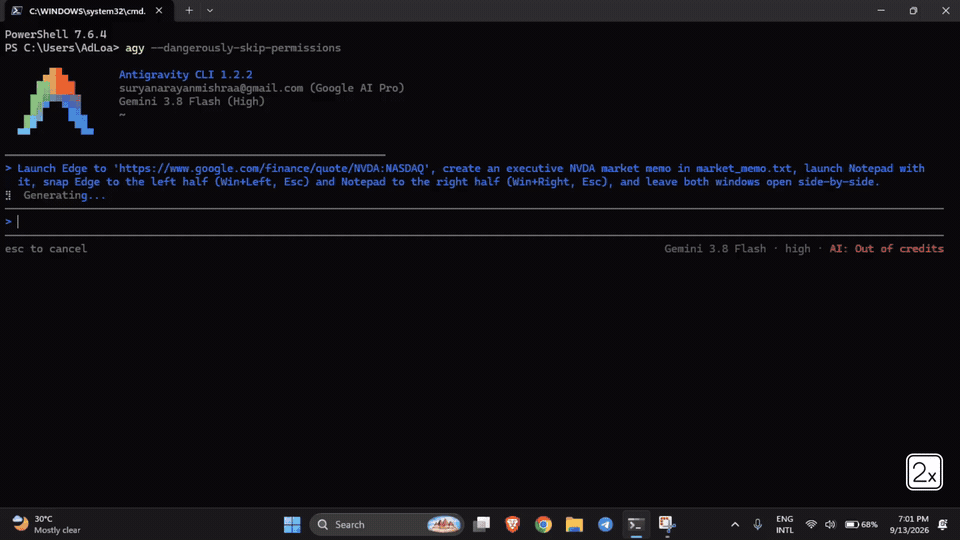Click the search highlight image in taskbar

coord(443,525)
